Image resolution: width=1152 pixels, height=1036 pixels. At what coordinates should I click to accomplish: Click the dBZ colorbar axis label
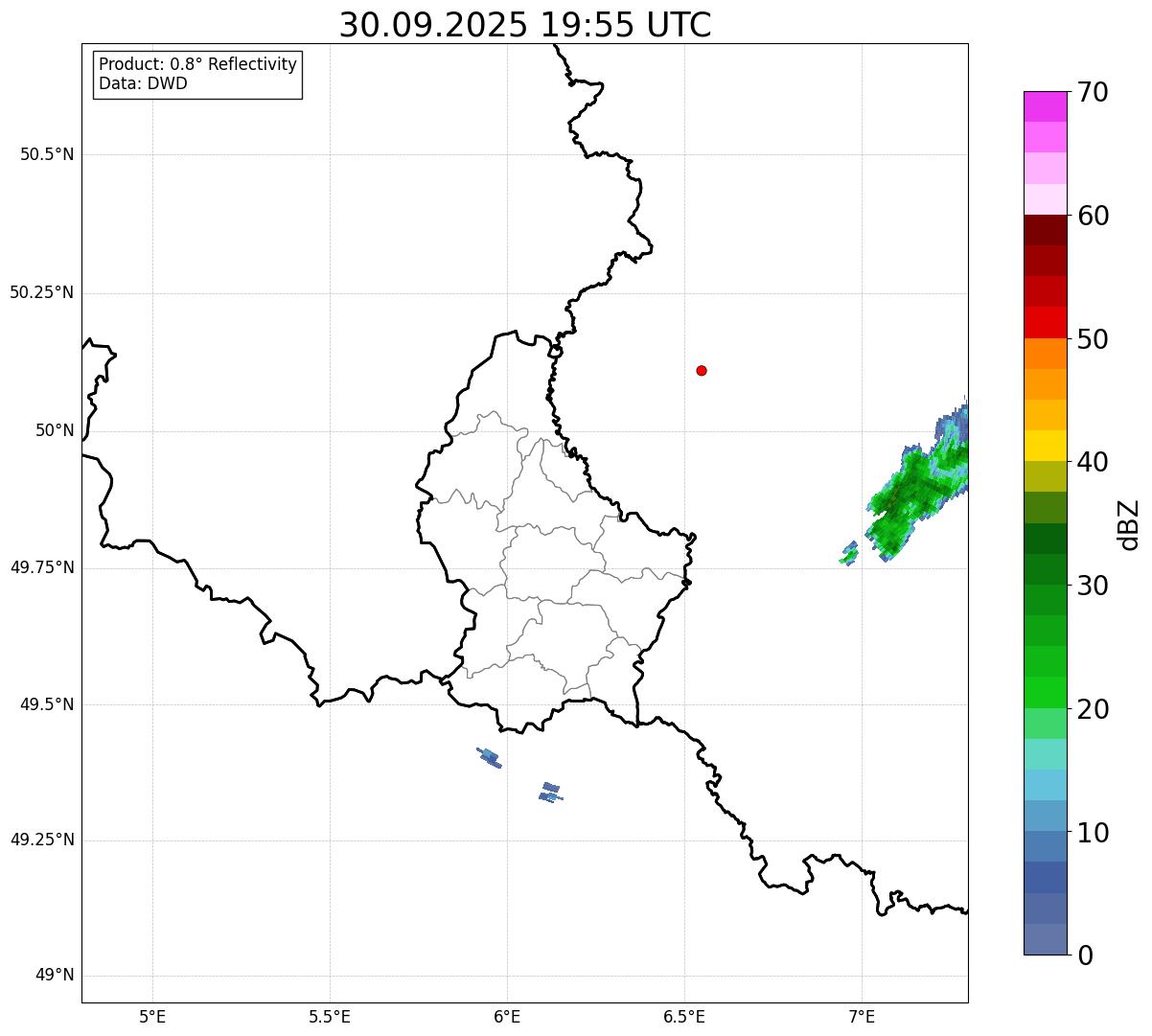pyautogui.click(x=1130, y=524)
